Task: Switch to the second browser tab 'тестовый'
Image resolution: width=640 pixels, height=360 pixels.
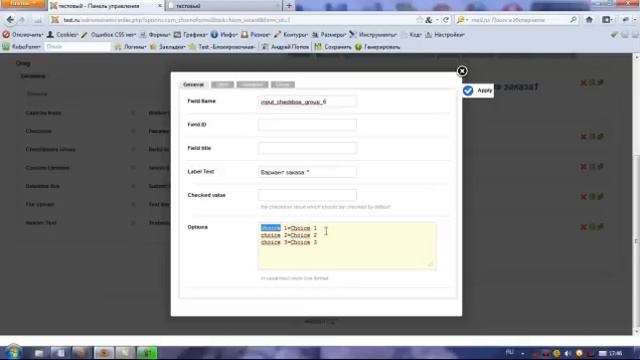Action: tap(224, 6)
